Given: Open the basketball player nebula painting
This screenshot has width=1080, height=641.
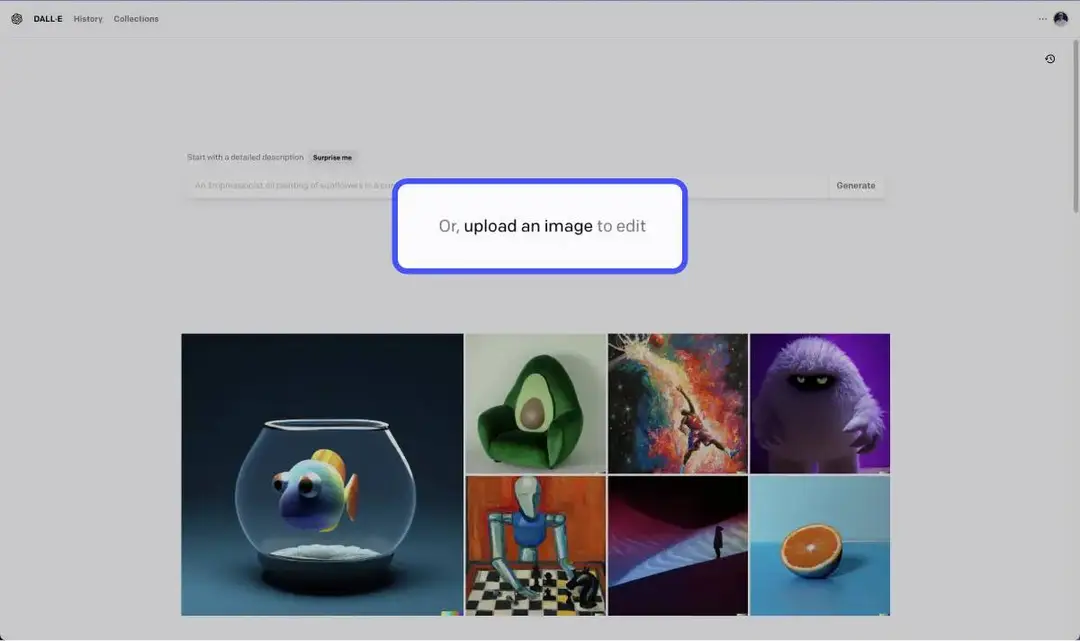Looking at the screenshot, I should [678, 403].
